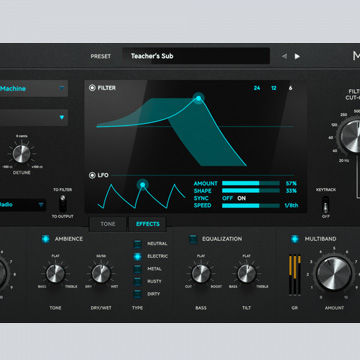The image size is (360, 360).
Task: Toggle the AMBIENCE power button
Action: pos(46,239)
